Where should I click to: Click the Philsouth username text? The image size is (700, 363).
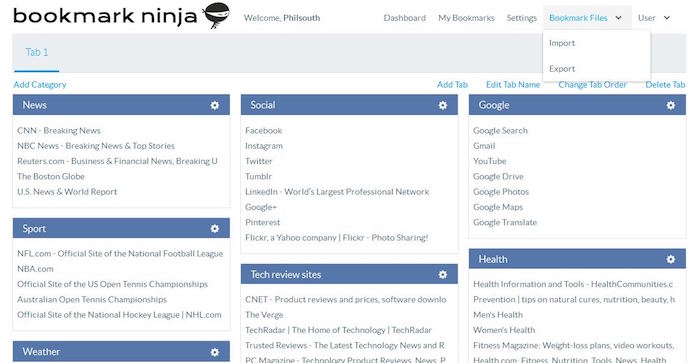point(301,18)
